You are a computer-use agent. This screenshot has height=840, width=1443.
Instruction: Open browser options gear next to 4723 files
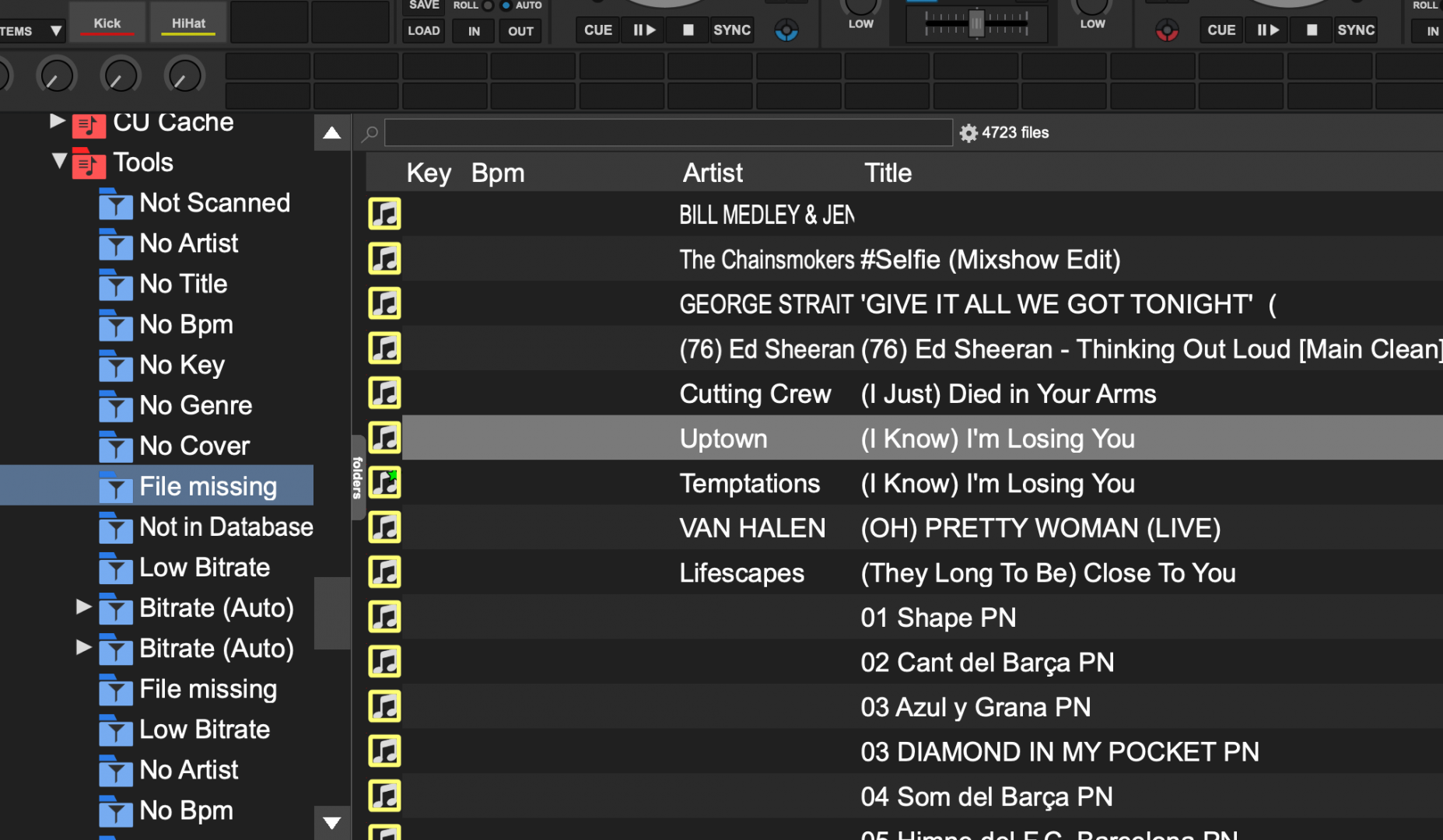coord(968,133)
